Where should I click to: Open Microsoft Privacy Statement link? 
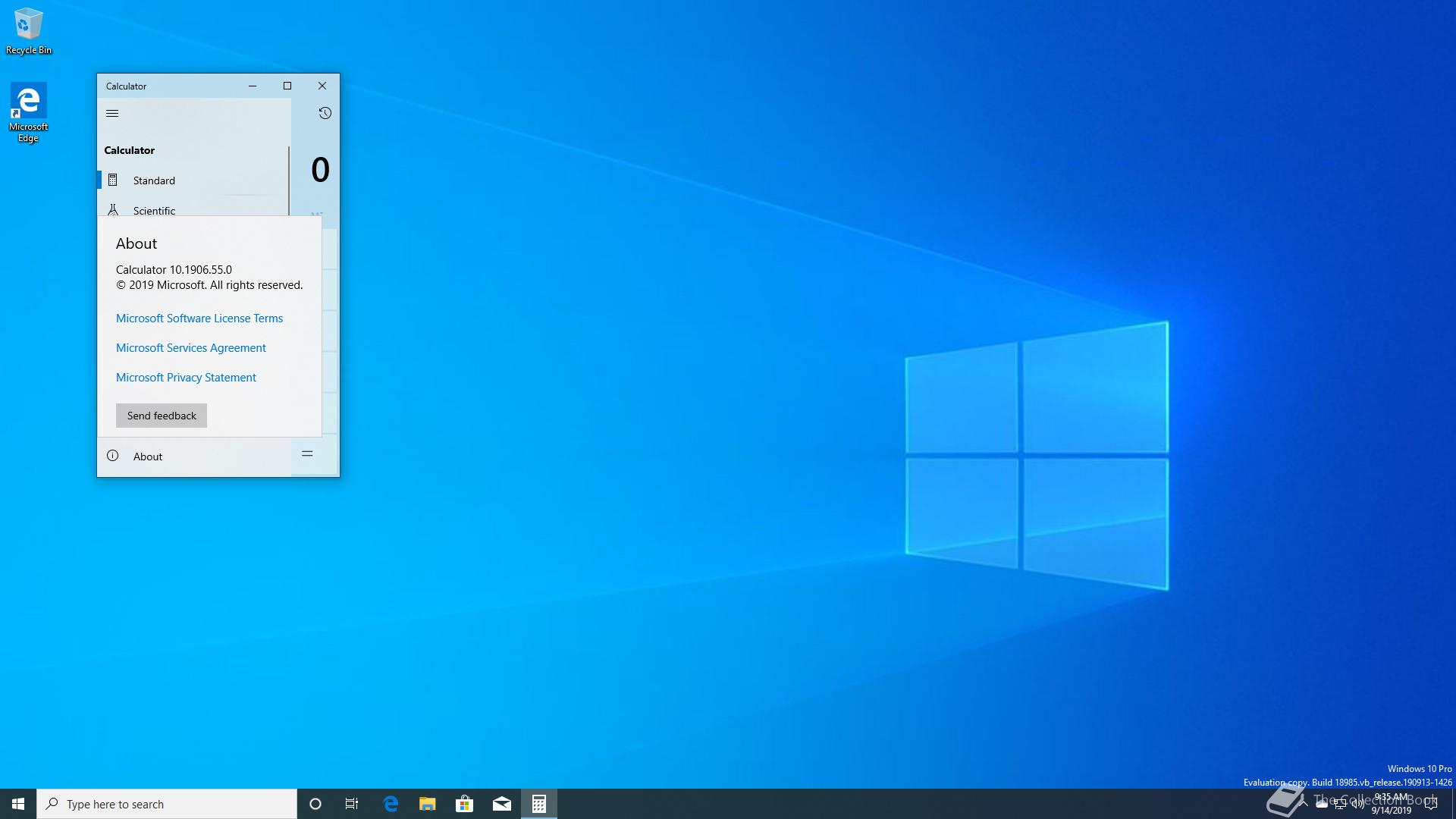186,378
